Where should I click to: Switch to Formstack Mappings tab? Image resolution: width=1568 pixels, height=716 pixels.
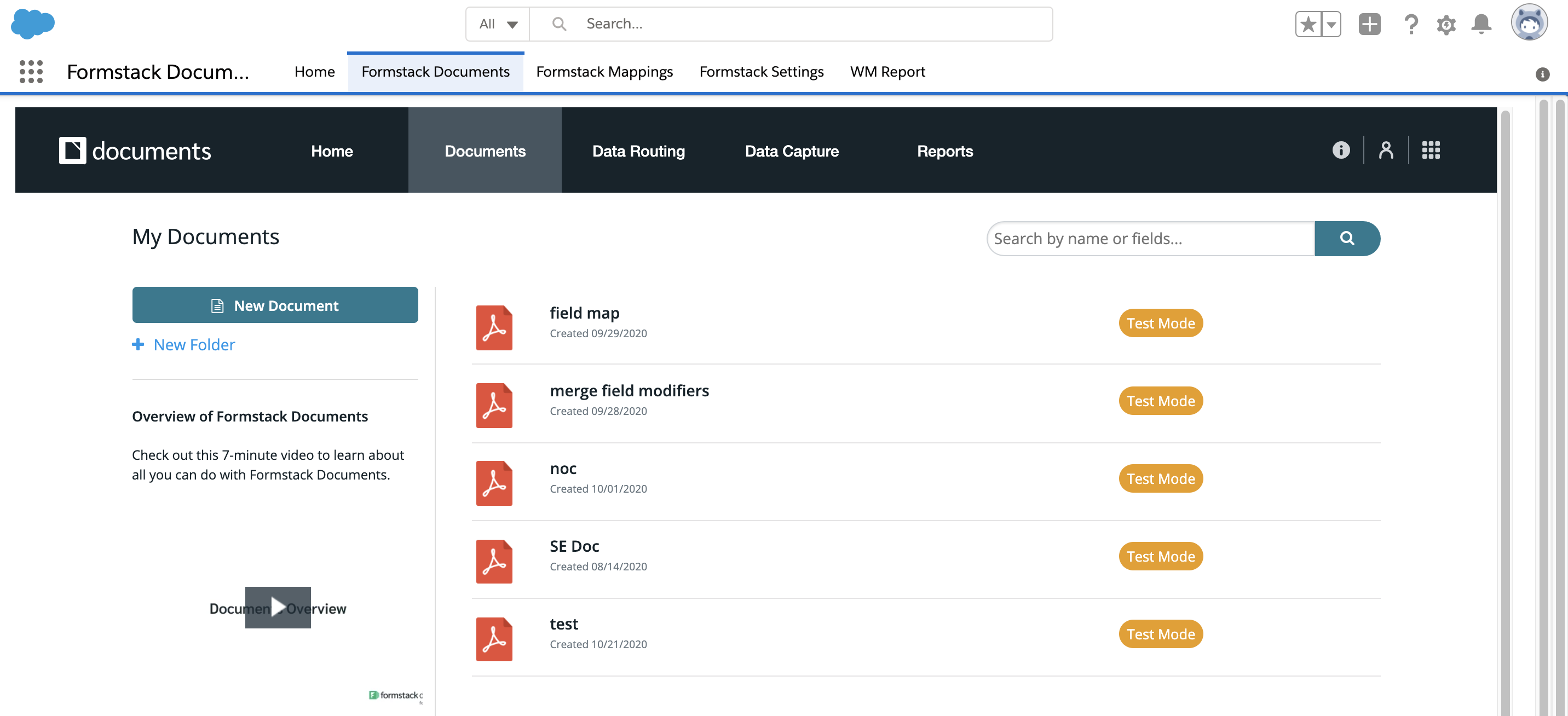604,72
